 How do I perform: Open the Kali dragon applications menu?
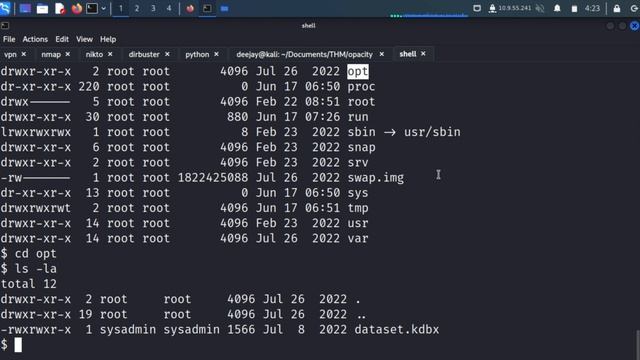(5, 8)
